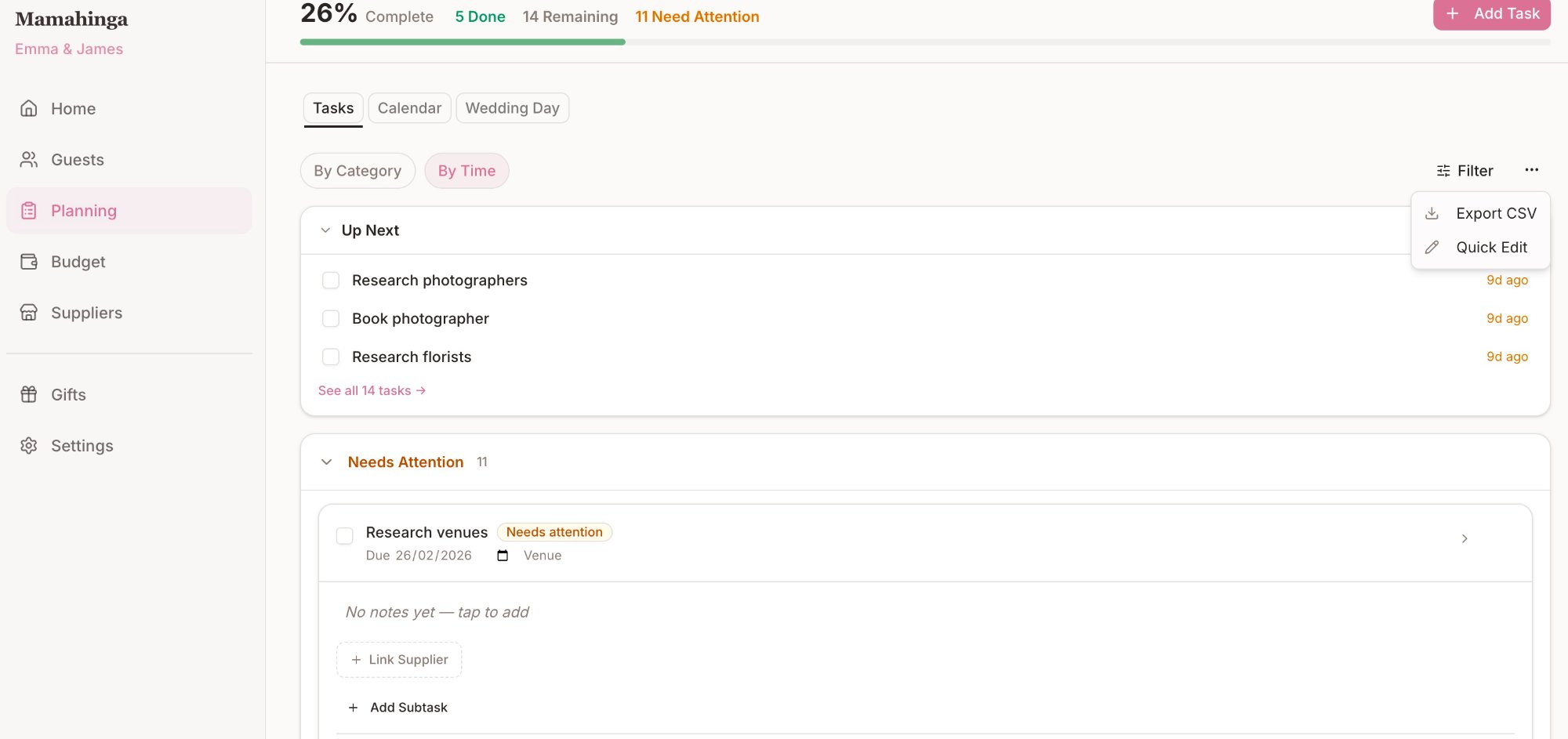Expand Research venues task details via right chevron
Image resolution: width=1568 pixels, height=739 pixels.
tap(1464, 538)
